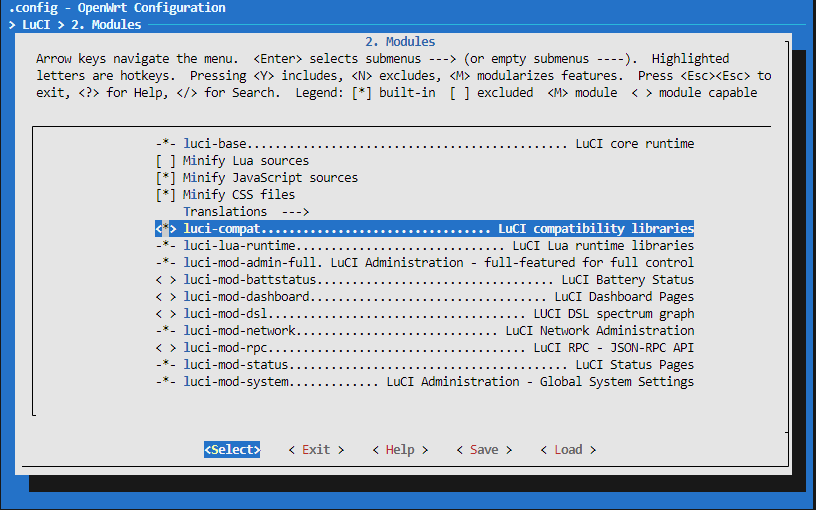Click the LuCI RPC - JSON-RPC API description
Screen dimensions: 816x510
point(614,348)
